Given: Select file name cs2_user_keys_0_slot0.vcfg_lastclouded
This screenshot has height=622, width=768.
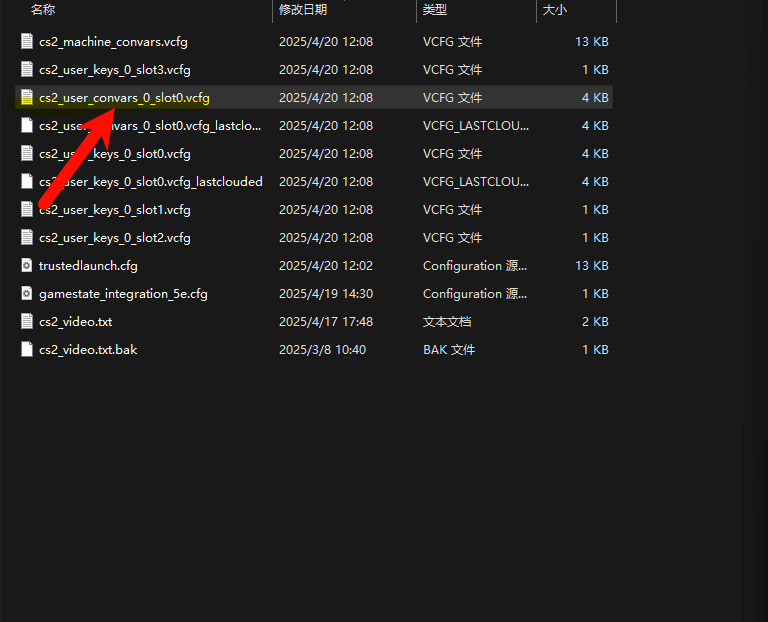Looking at the screenshot, I should click(x=151, y=182).
